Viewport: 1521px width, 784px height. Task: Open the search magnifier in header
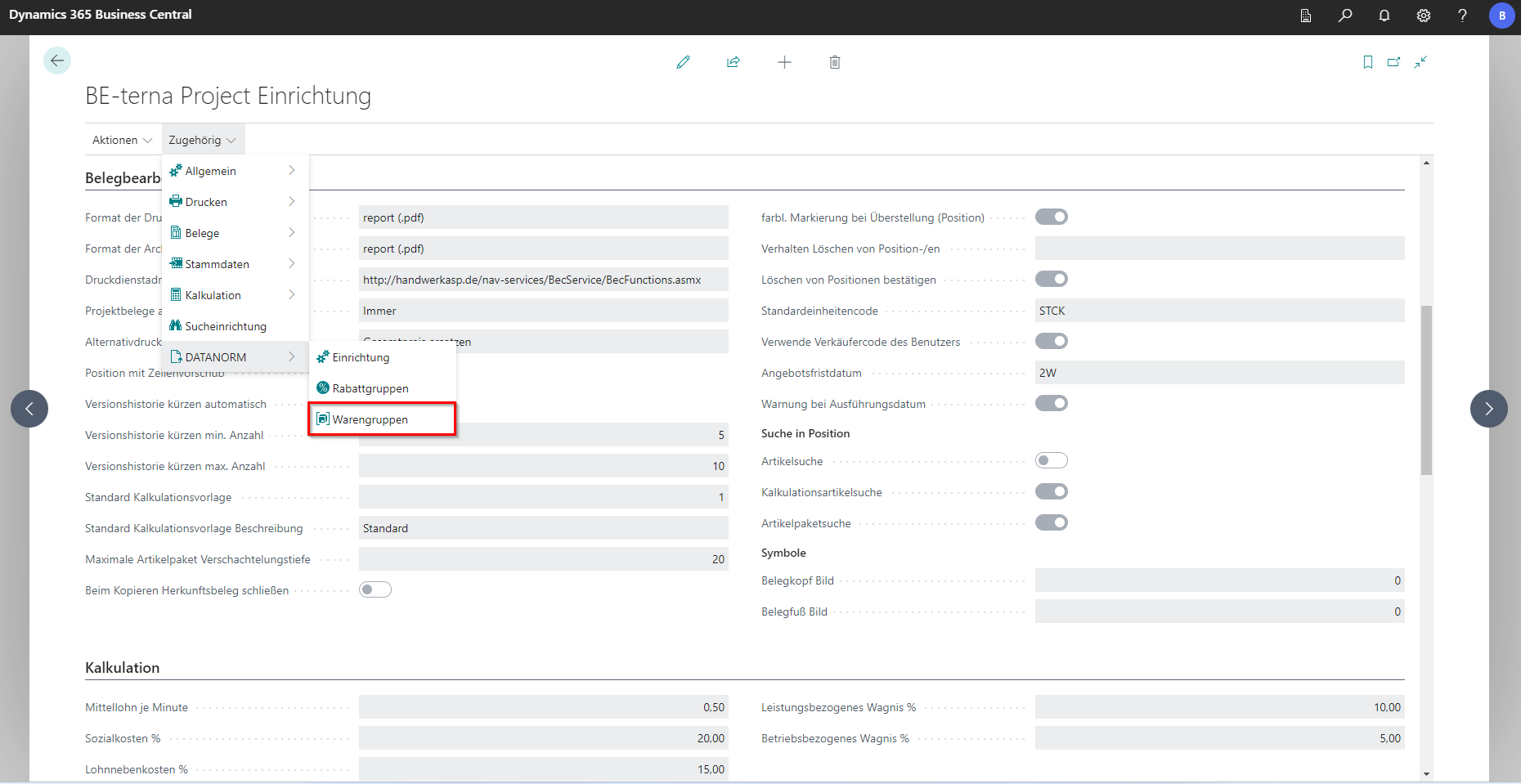(1345, 16)
